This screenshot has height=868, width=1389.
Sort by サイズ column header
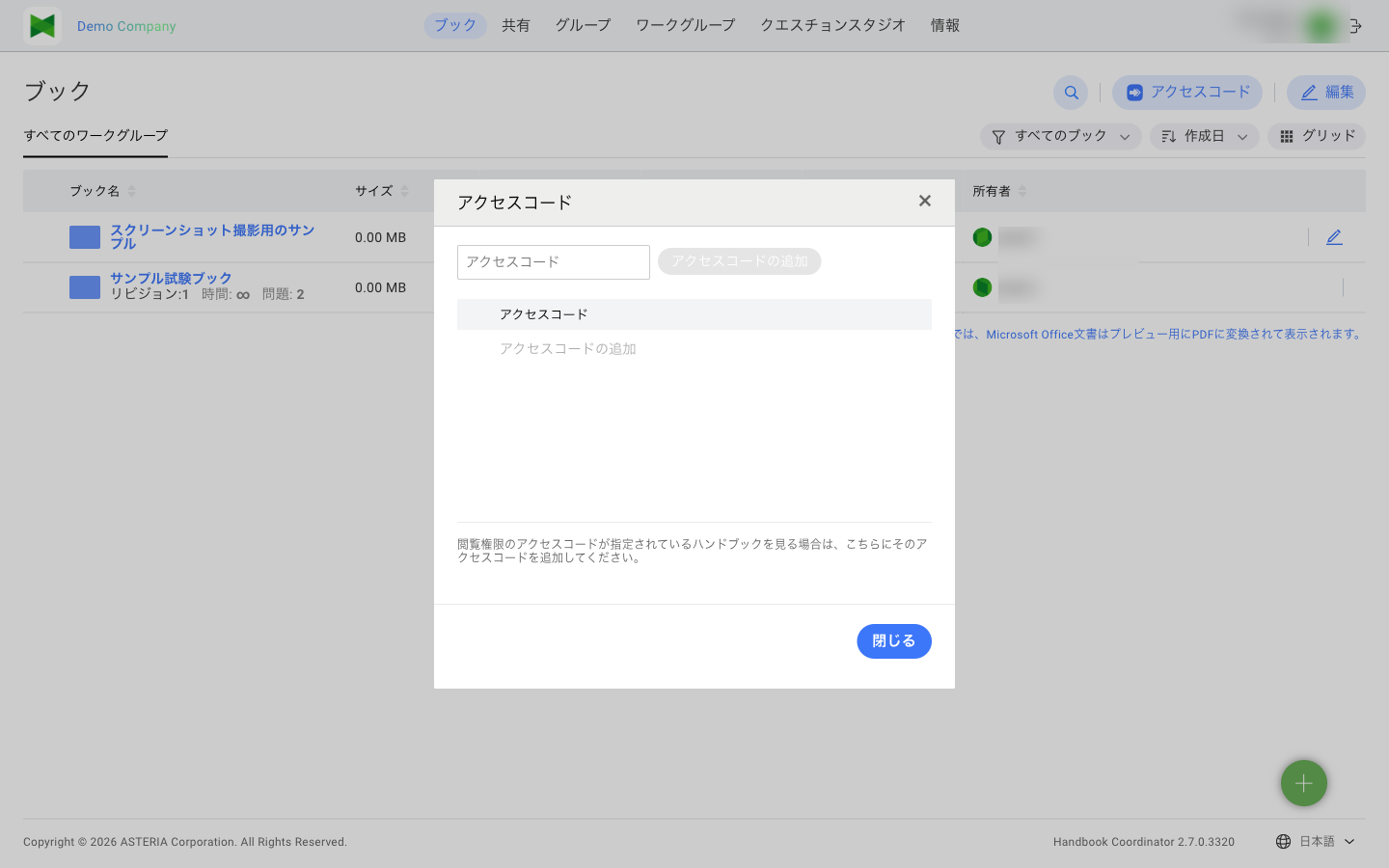click(382, 191)
